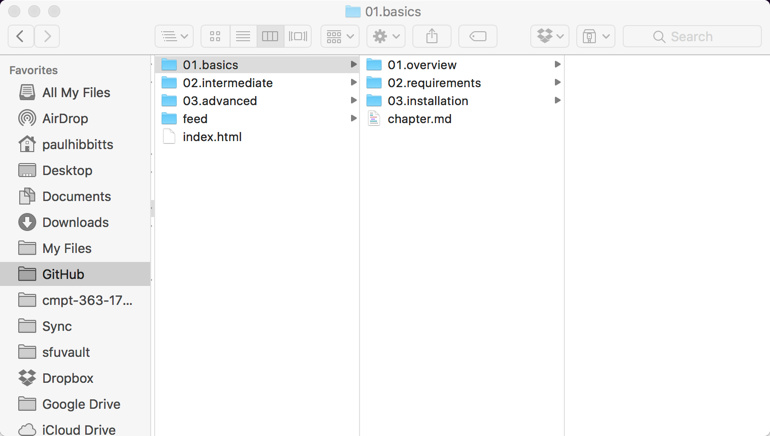Click the arrow next to feed
Viewport: 770px width, 436px height.
353,118
